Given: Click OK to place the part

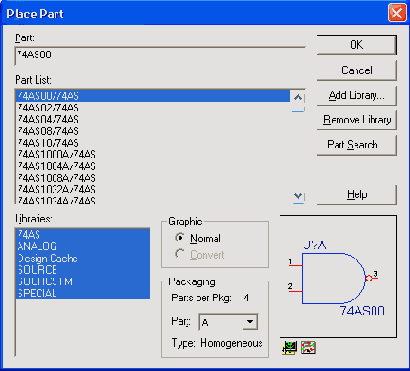Looking at the screenshot, I should click(x=356, y=45).
